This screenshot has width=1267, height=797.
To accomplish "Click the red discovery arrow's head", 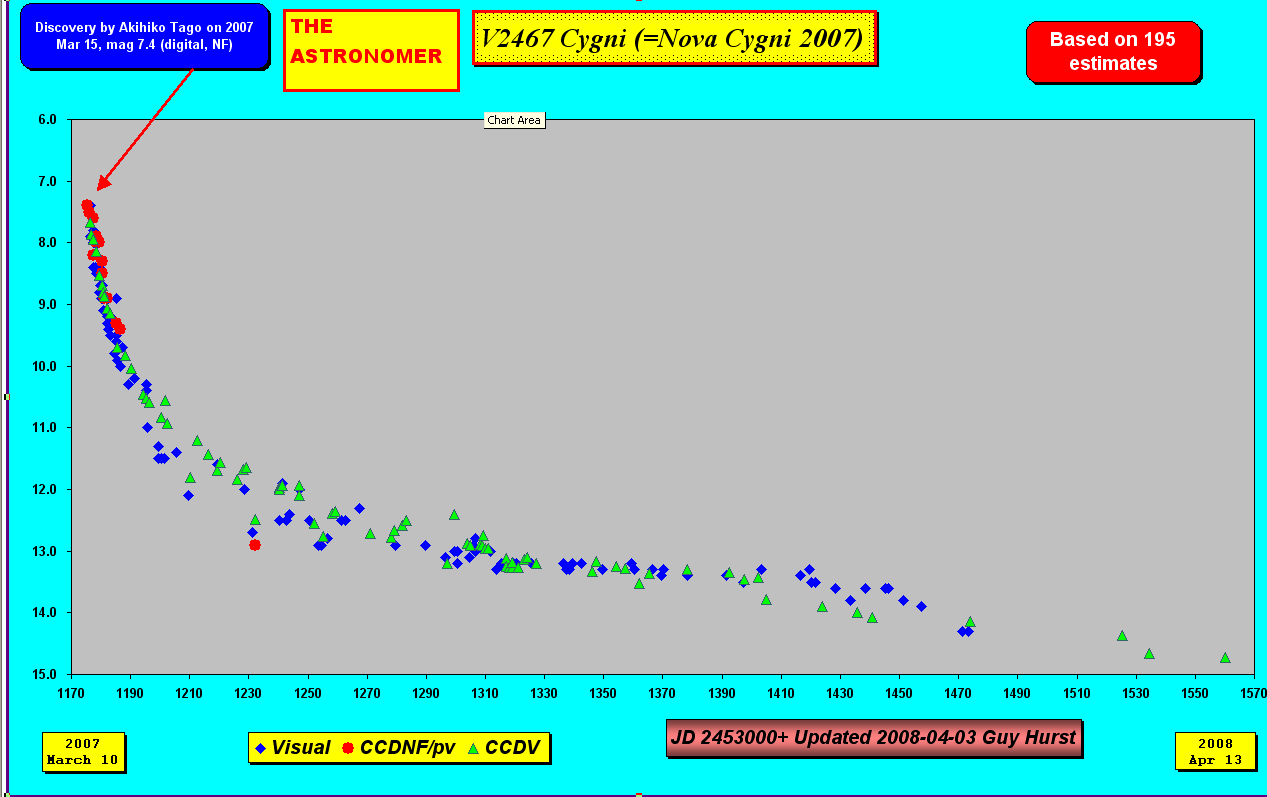I will [100, 185].
